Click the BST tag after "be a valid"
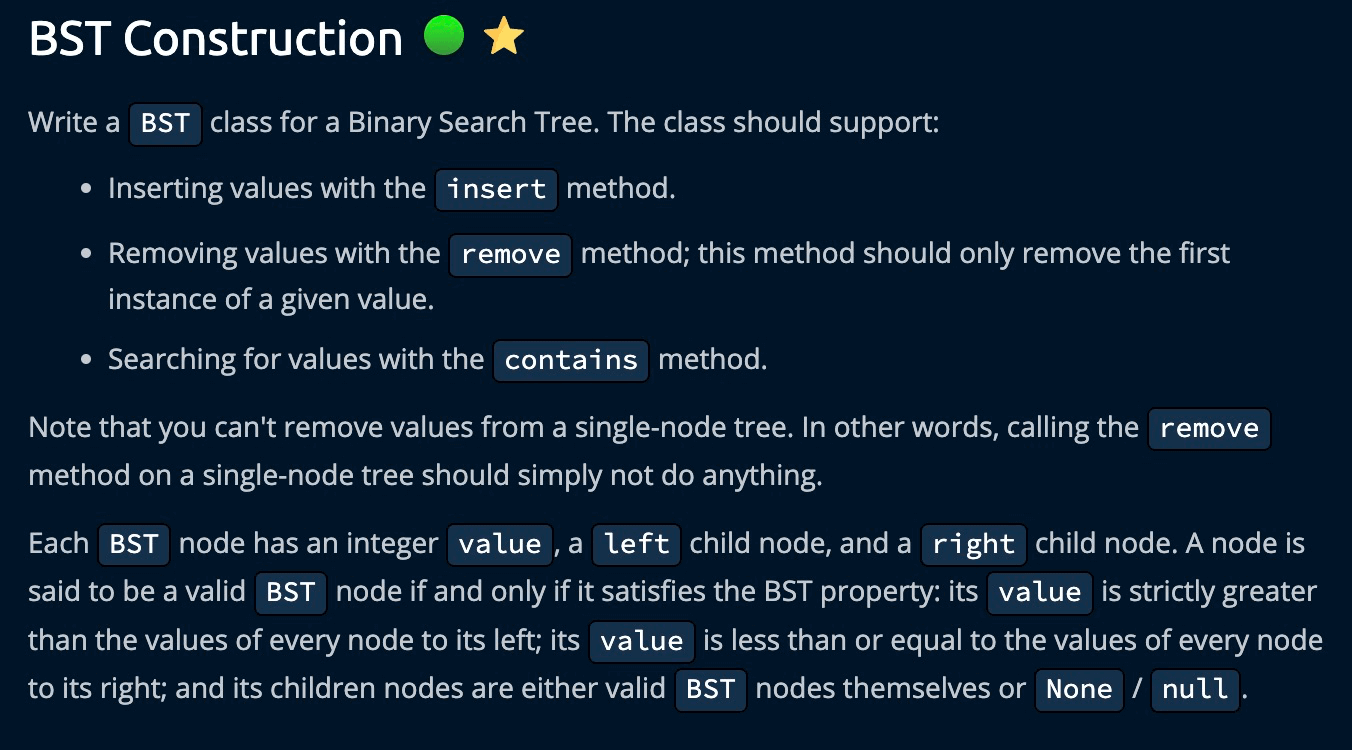The height and width of the screenshot is (750, 1352). pos(291,593)
